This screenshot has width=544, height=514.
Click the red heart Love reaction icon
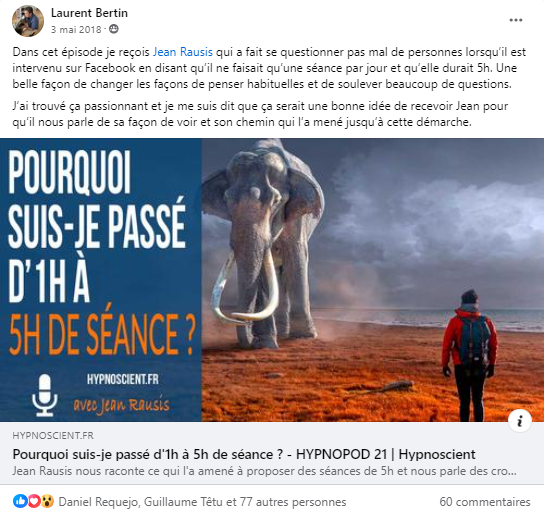(x=34, y=501)
